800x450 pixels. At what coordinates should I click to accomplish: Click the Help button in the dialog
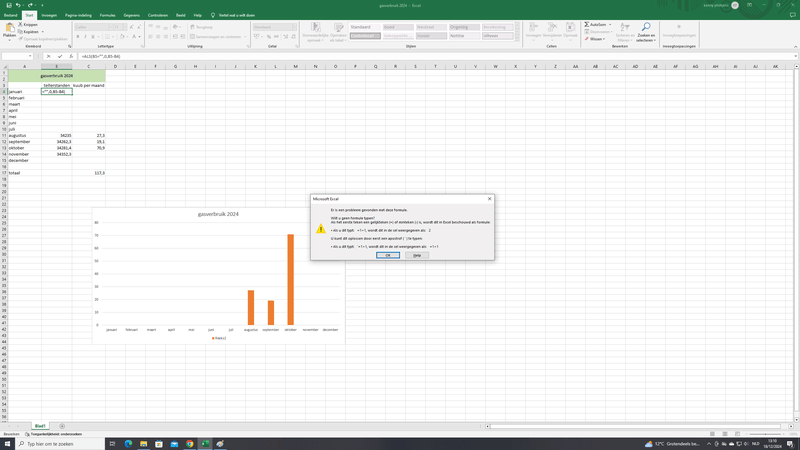417,255
